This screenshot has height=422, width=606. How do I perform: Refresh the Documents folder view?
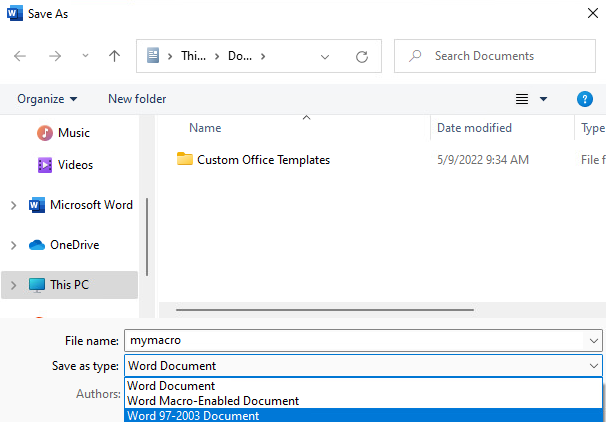362,57
